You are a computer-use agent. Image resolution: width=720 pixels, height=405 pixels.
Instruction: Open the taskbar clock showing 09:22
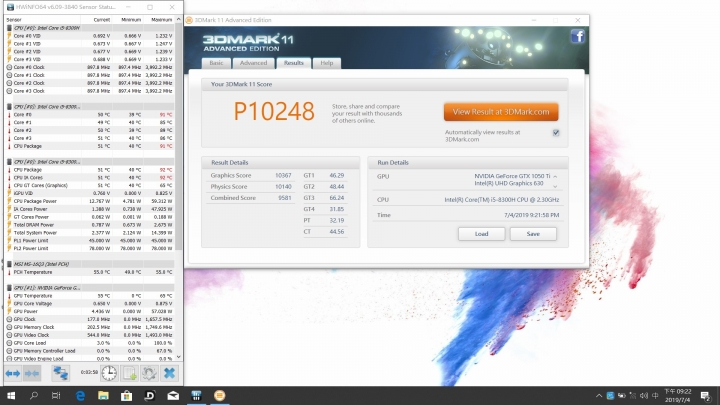pyautogui.click(x=677, y=395)
